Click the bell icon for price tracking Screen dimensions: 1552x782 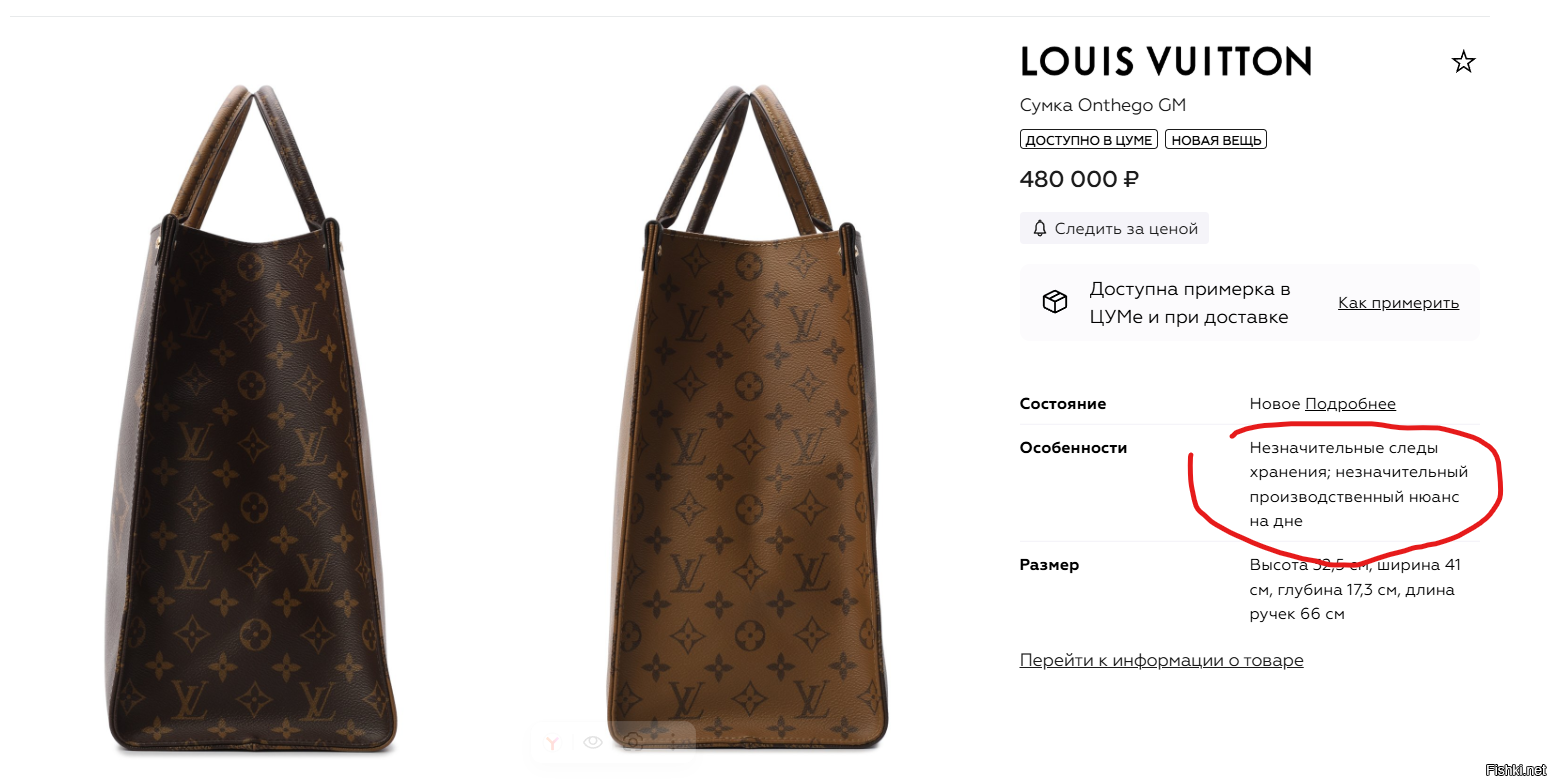pyautogui.click(x=1039, y=229)
